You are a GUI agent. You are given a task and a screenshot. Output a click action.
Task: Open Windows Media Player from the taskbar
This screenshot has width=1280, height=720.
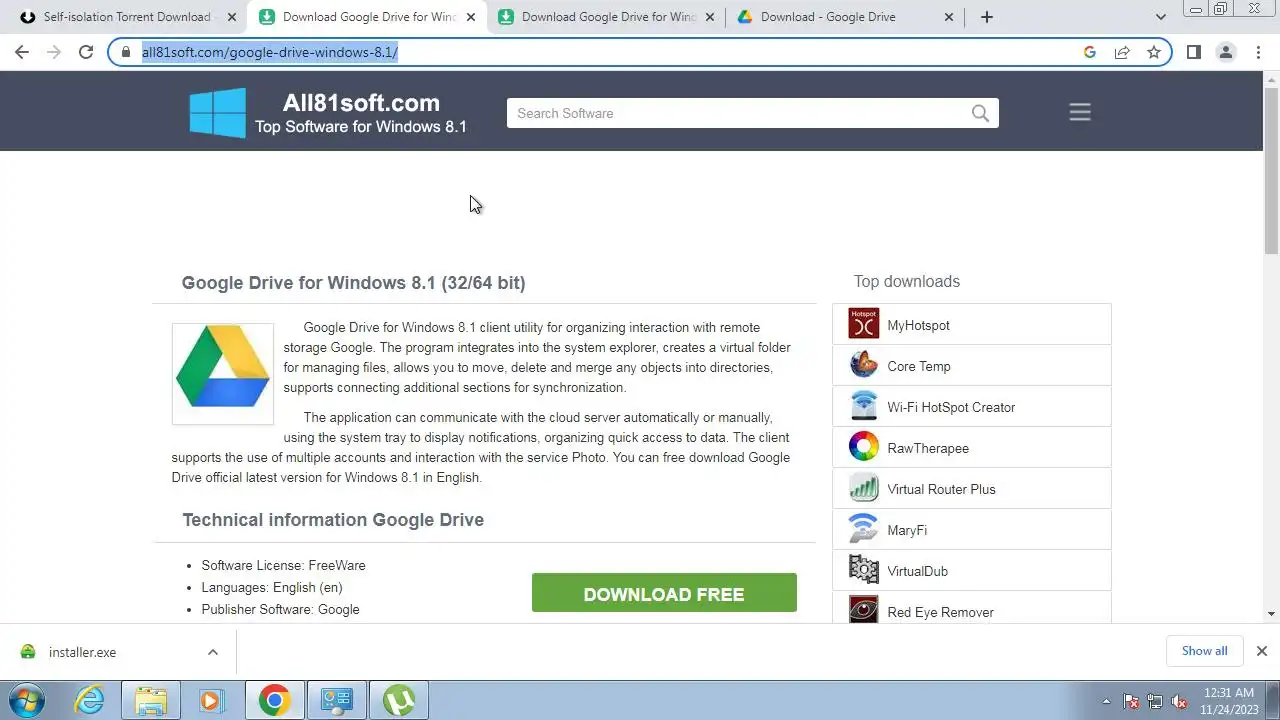(x=211, y=700)
